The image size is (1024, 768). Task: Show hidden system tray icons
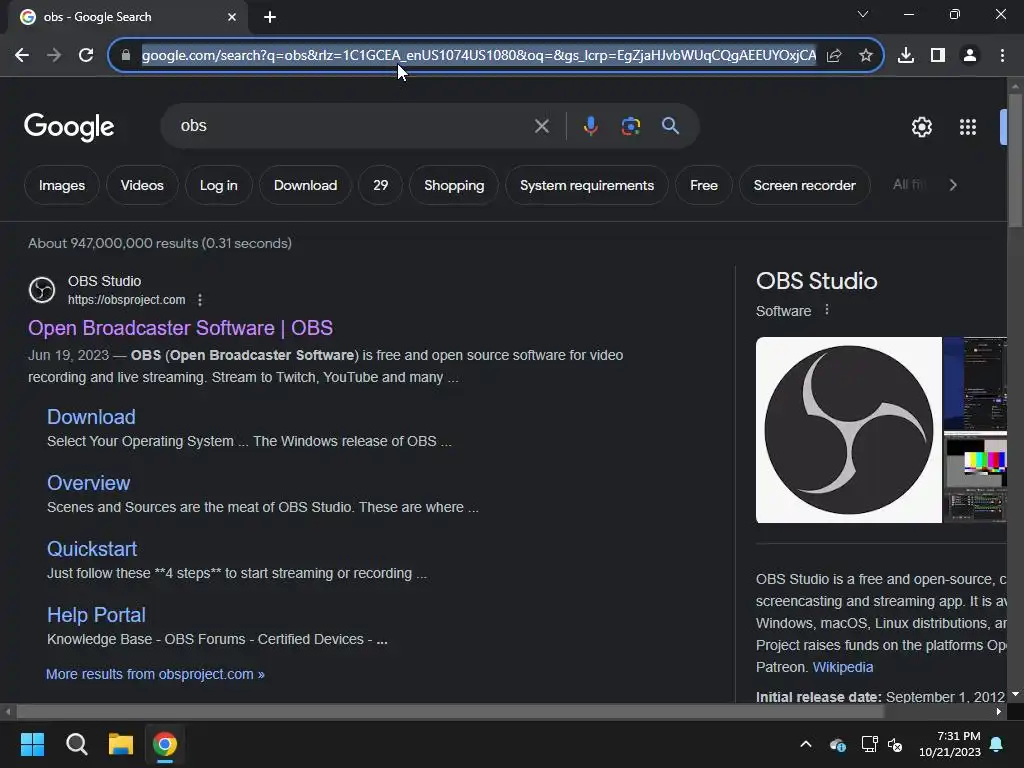click(x=806, y=744)
